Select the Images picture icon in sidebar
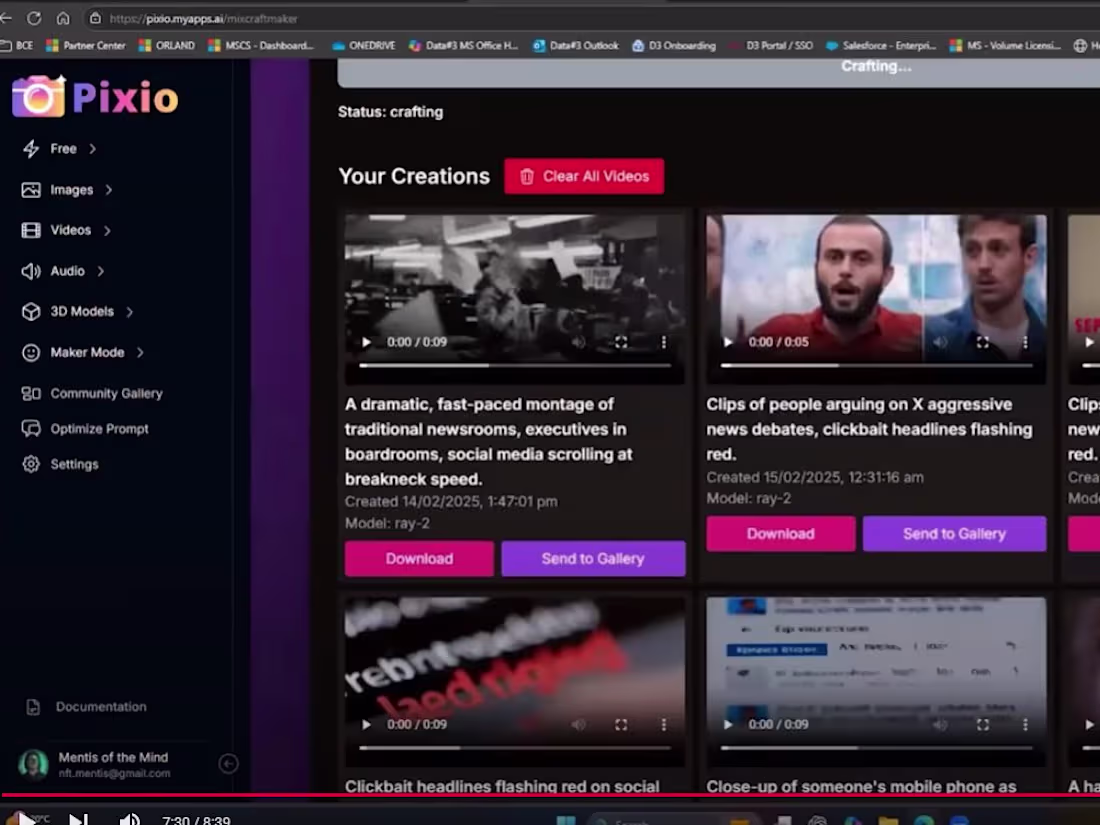 pyautogui.click(x=31, y=190)
